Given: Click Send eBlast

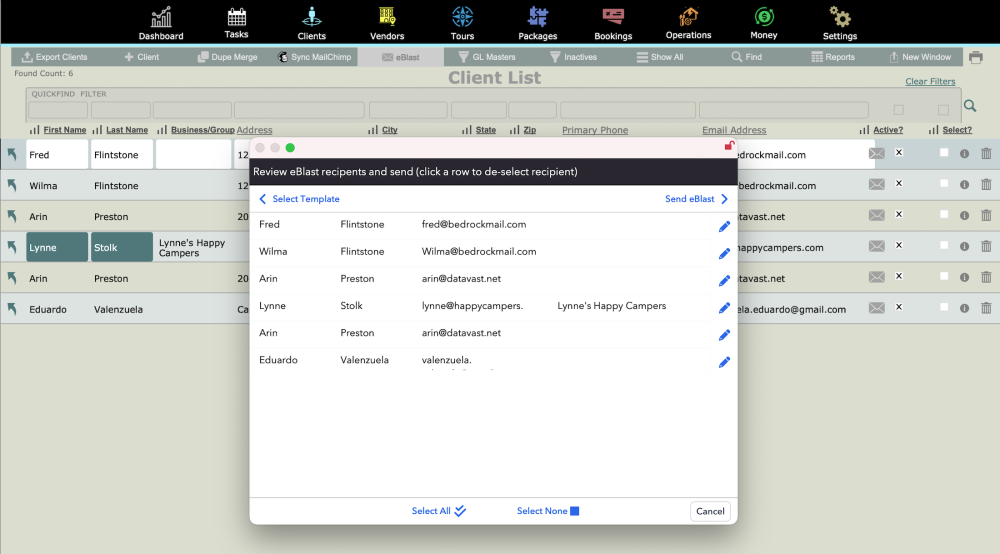Looking at the screenshot, I should [x=696, y=199].
